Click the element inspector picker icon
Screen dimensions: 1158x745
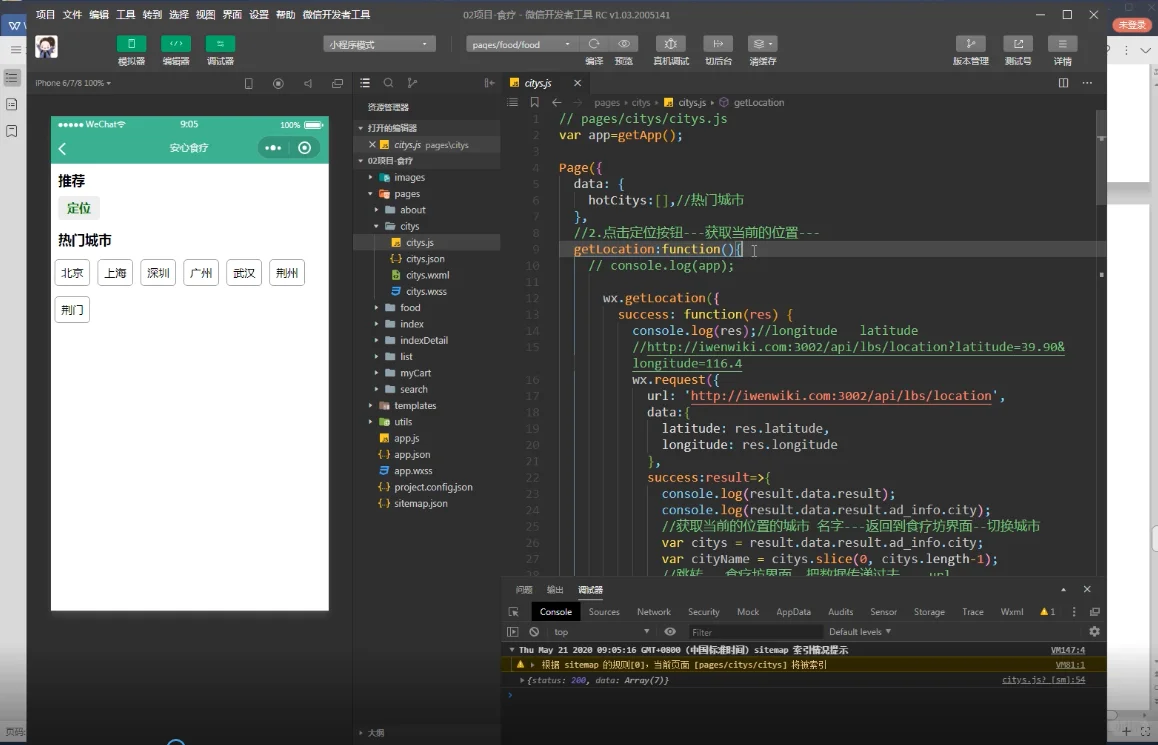(x=513, y=612)
